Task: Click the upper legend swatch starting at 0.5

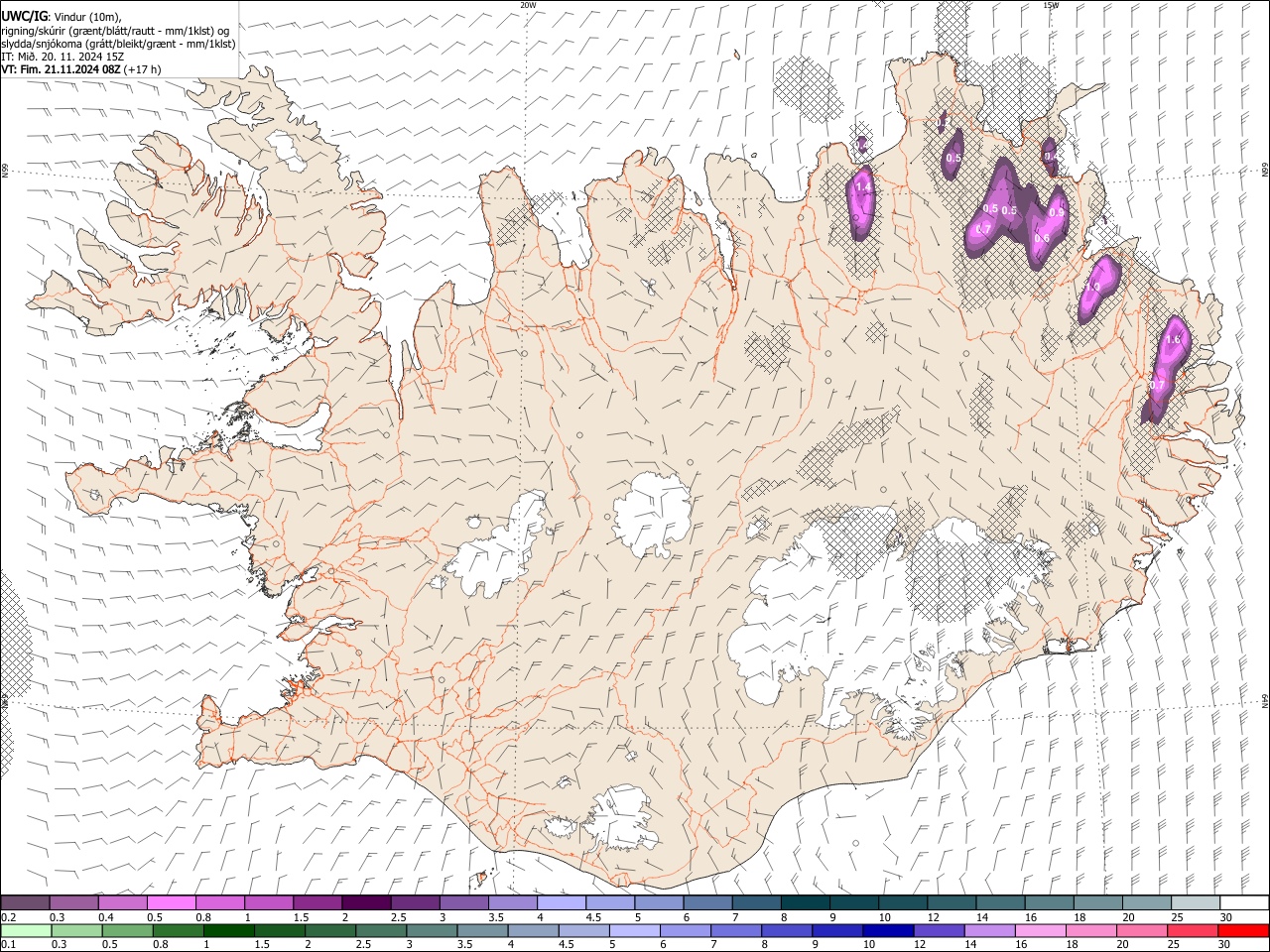Action: 172,903
